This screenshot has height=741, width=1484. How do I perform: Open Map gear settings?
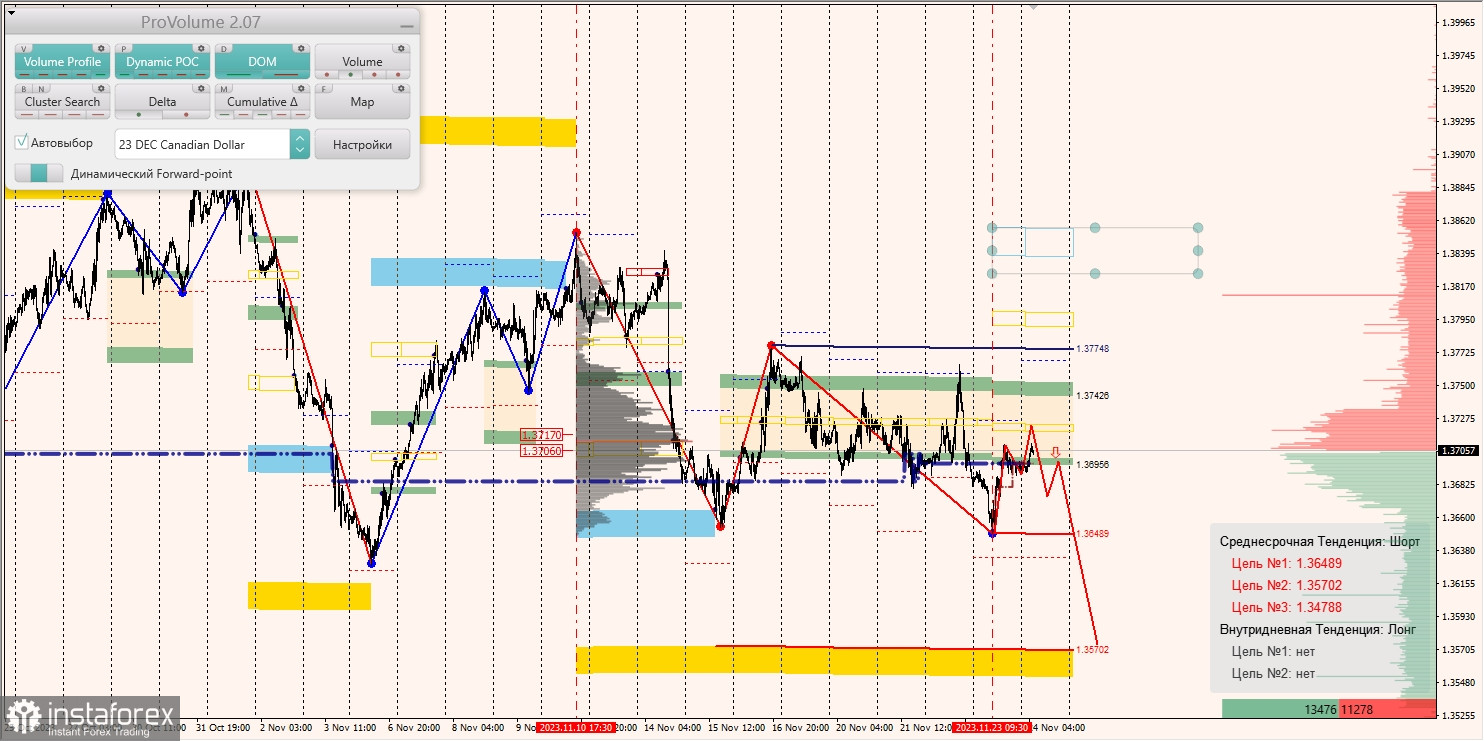(400, 88)
